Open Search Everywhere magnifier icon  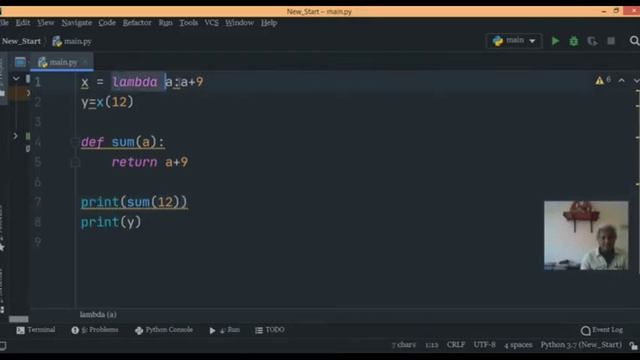634,41
